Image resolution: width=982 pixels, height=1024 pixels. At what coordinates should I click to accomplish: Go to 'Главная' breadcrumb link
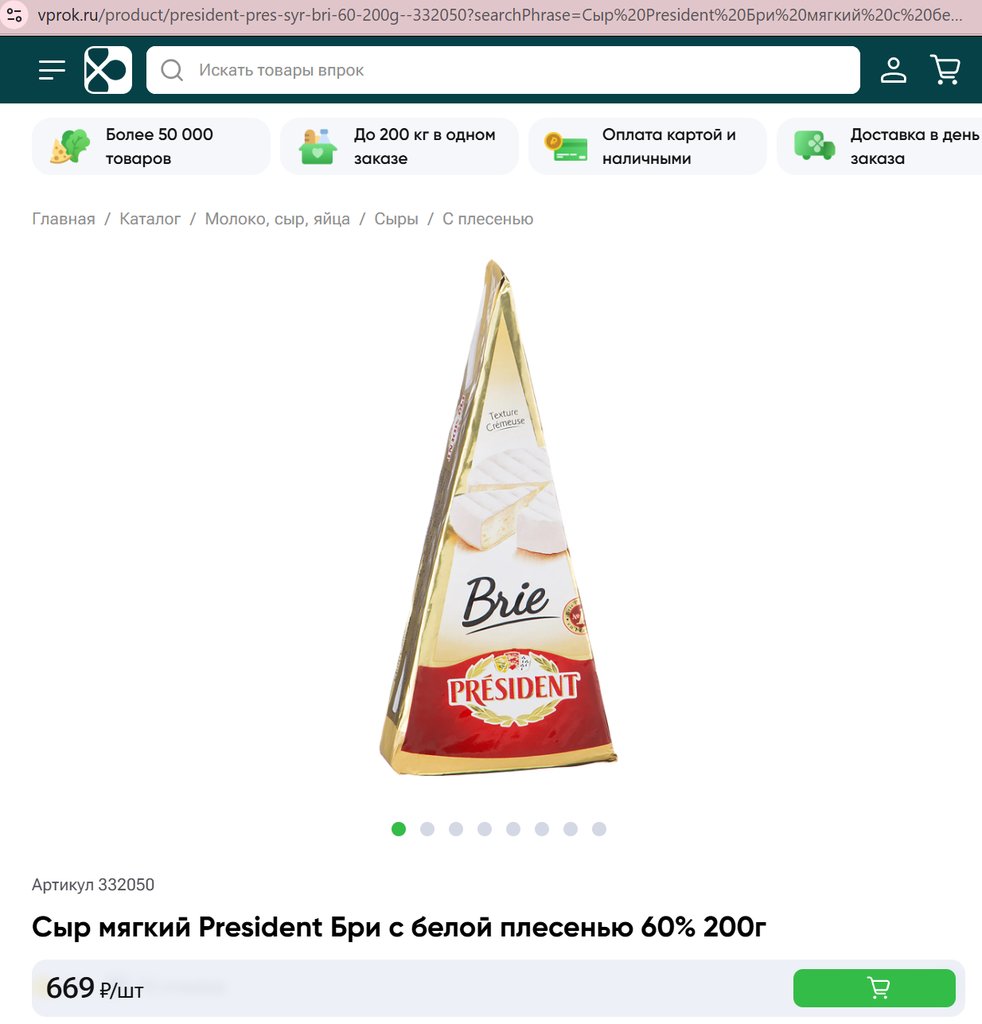pyautogui.click(x=63, y=219)
